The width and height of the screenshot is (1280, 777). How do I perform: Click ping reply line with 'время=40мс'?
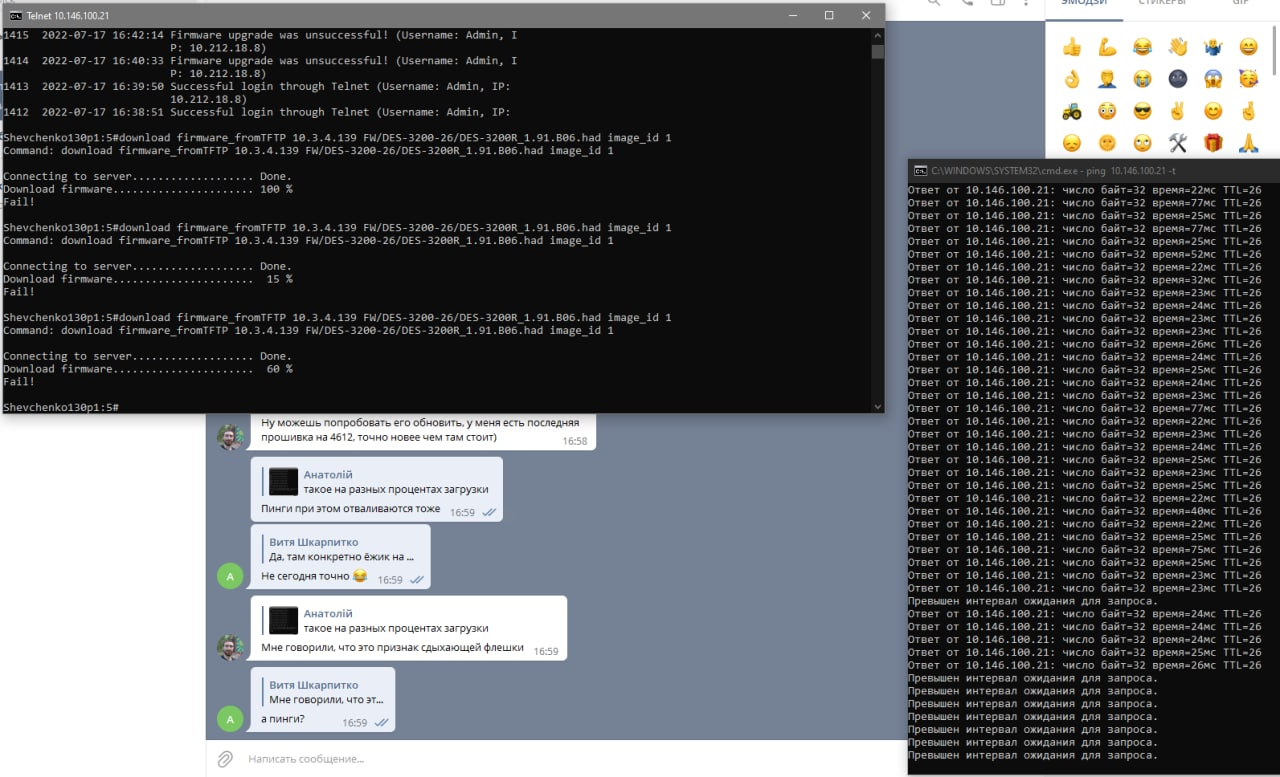click(x=1085, y=511)
